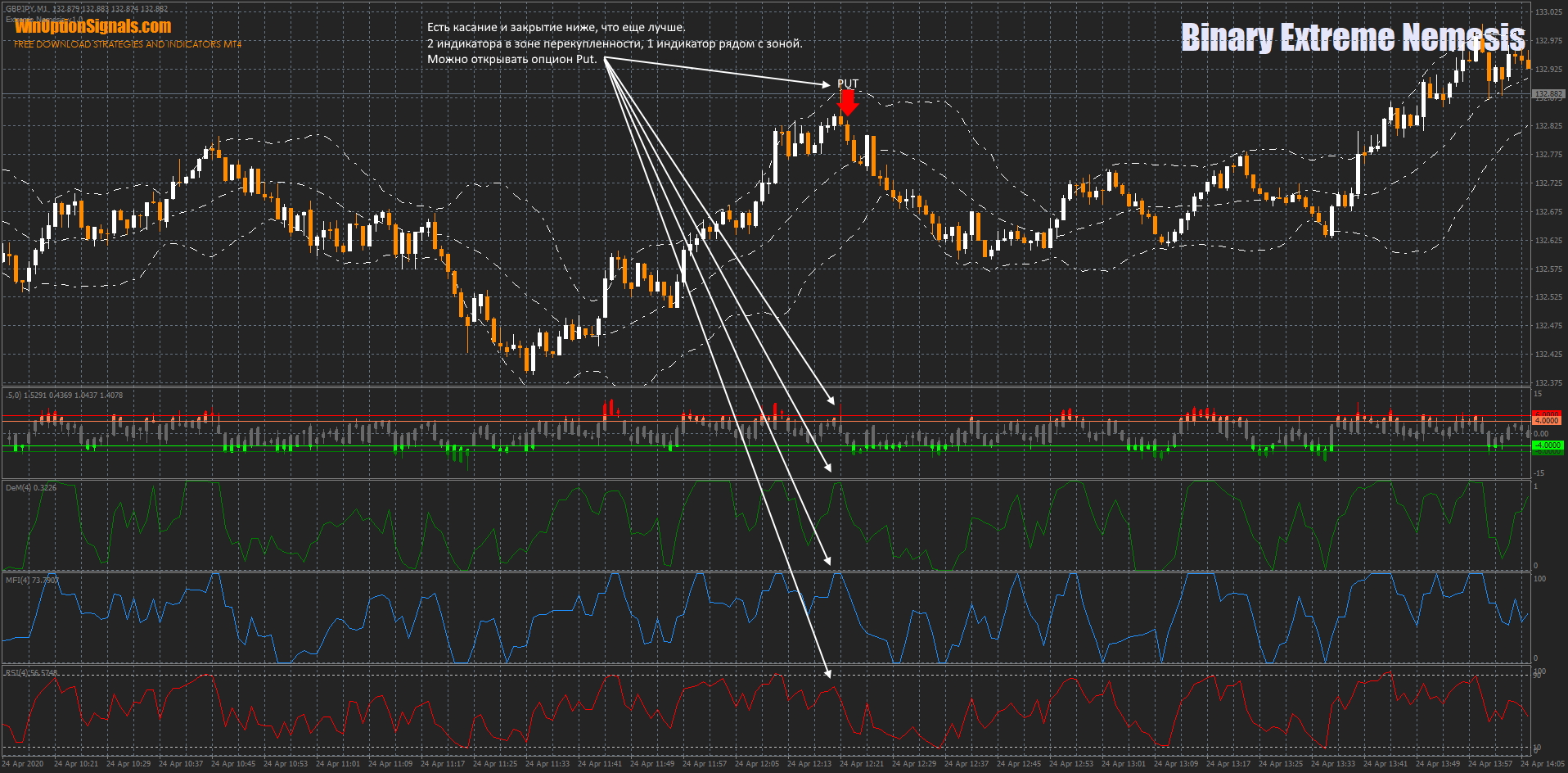The image size is (1568, 773).
Task: Click the arrowhead ending in the RSI panel
Action: [x=828, y=674]
